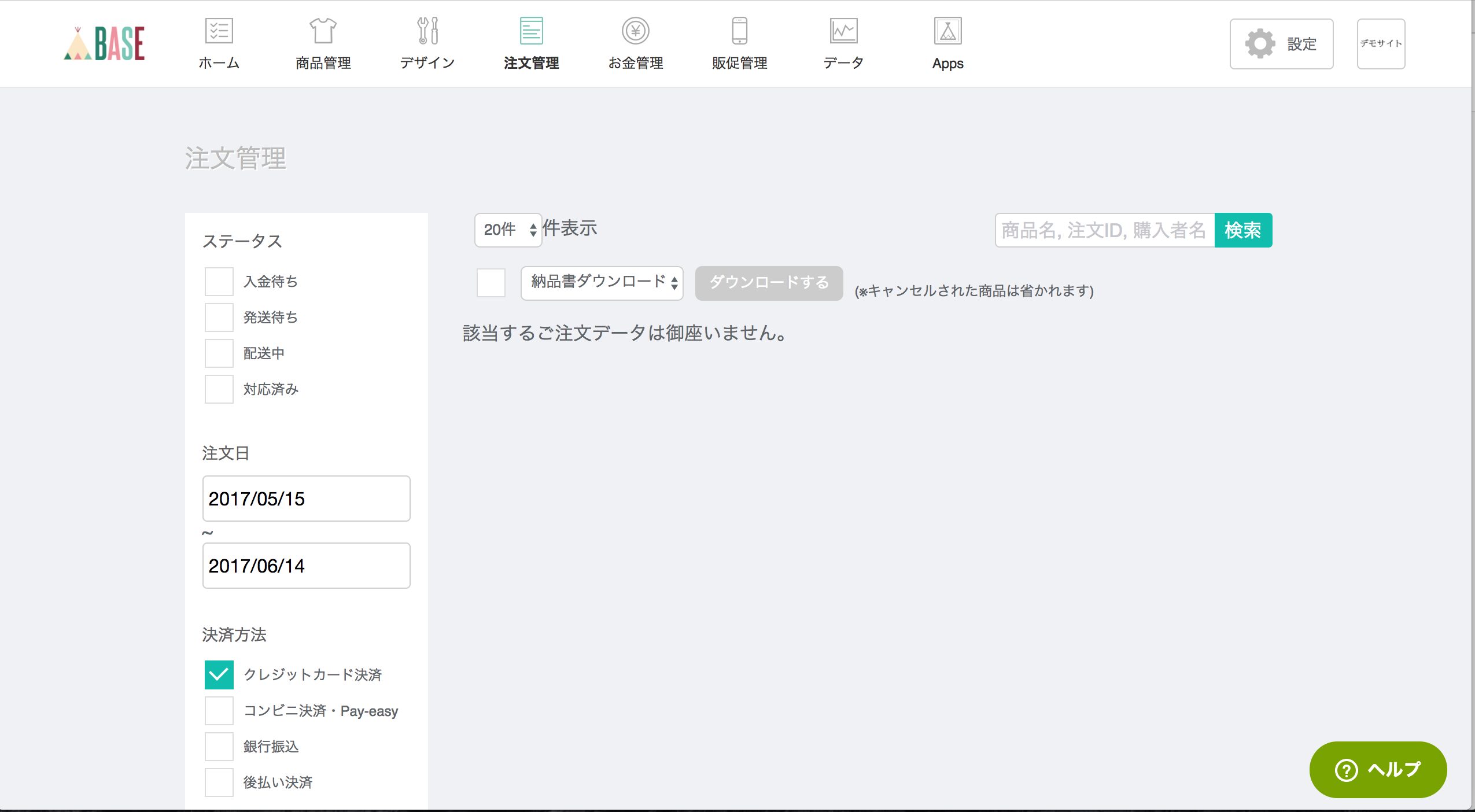This screenshot has height=812, width=1475.
Task: Tick the 銀行振込 payment checkbox
Action: point(219,747)
